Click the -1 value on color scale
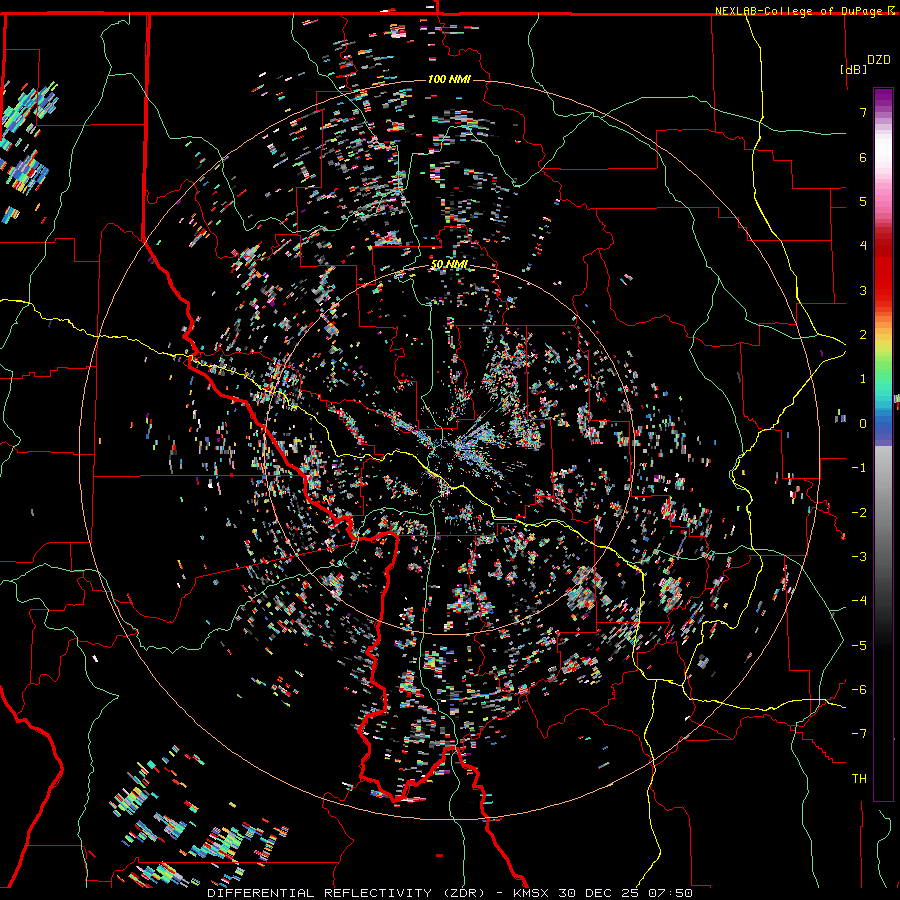 (x=859, y=468)
